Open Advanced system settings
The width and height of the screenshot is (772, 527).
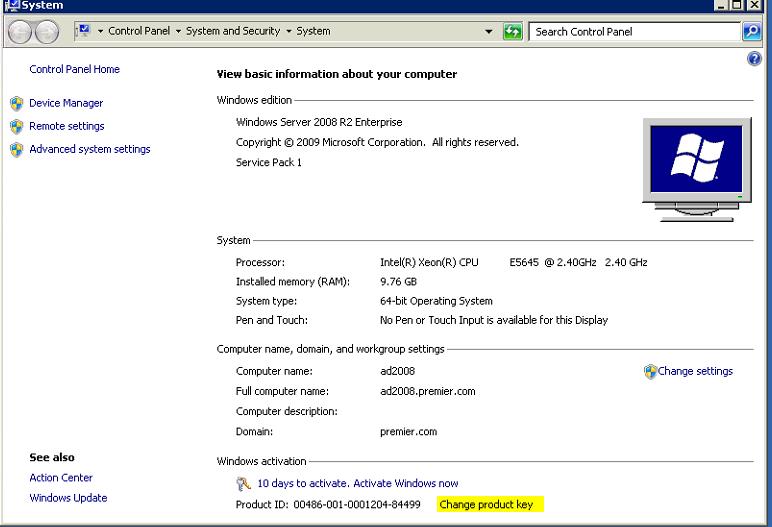(90, 149)
